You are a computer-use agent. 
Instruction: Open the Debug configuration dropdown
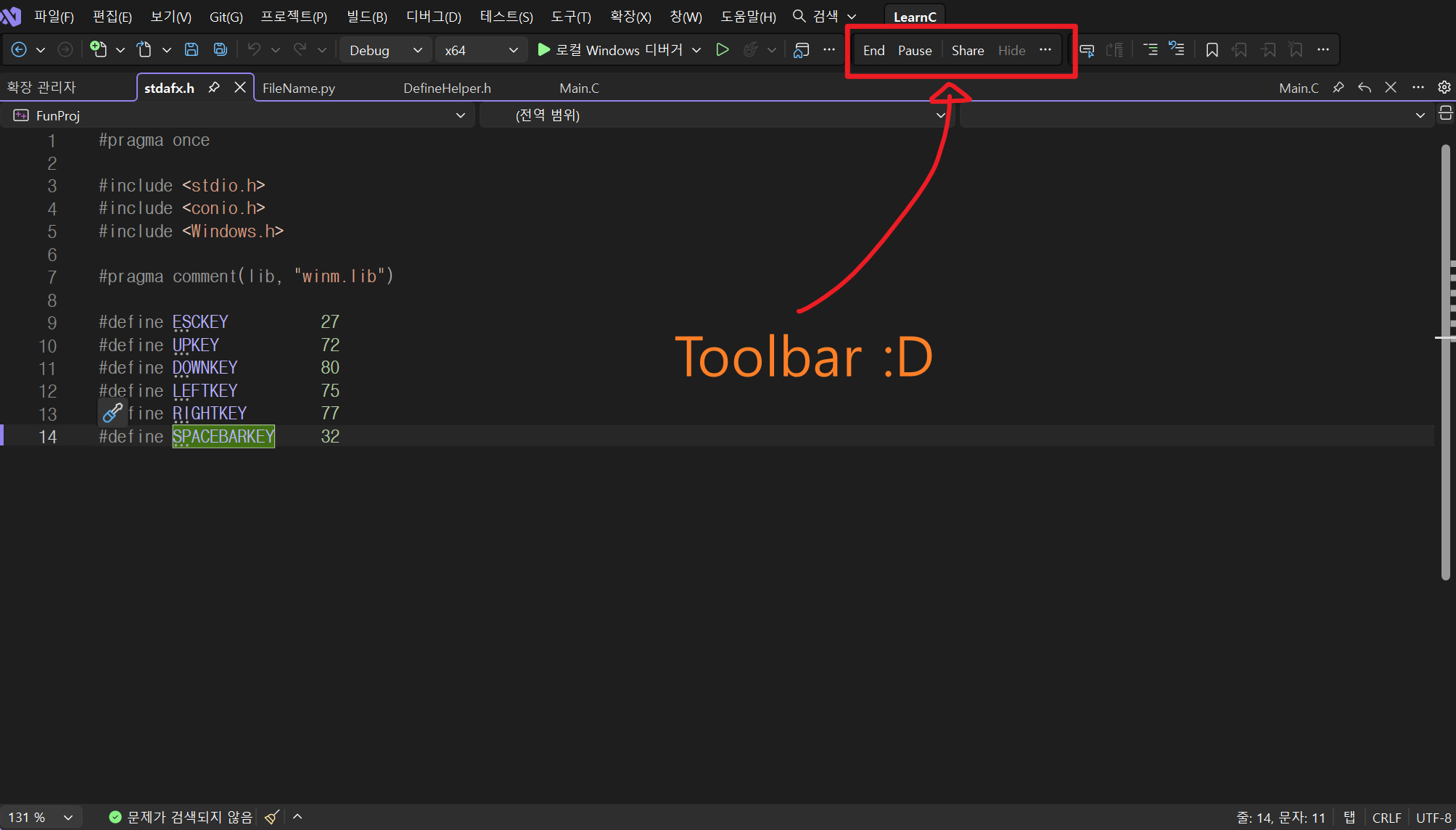point(385,50)
